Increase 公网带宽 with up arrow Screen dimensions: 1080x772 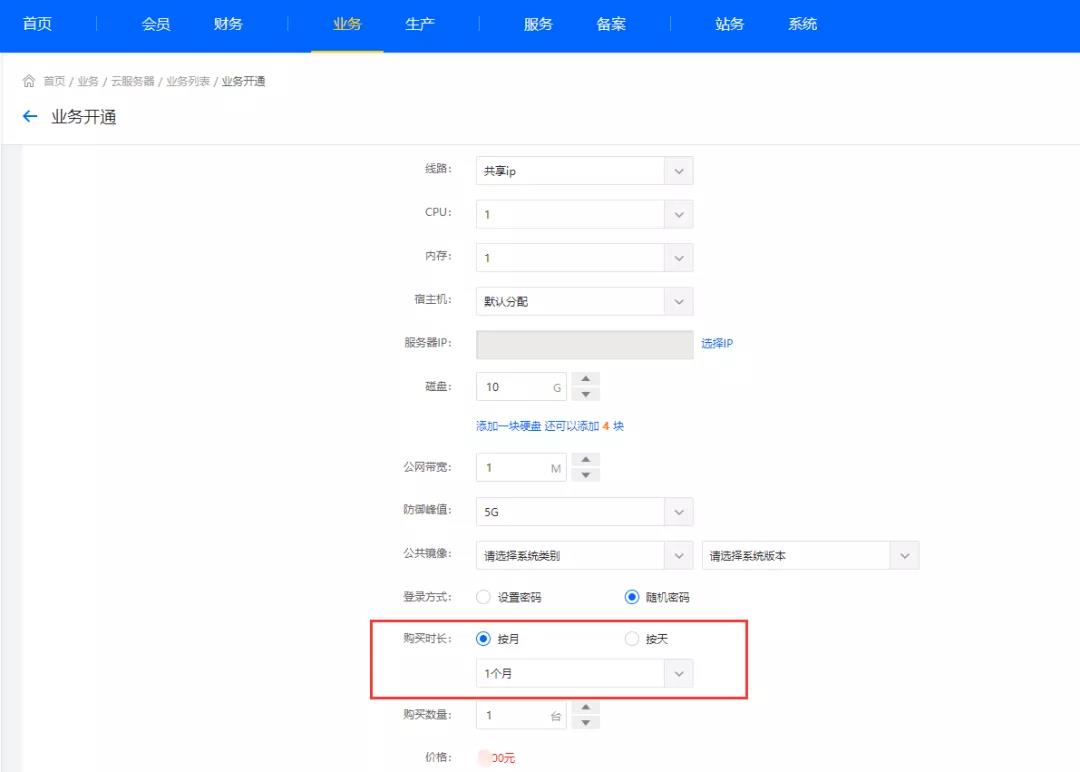tap(585, 459)
